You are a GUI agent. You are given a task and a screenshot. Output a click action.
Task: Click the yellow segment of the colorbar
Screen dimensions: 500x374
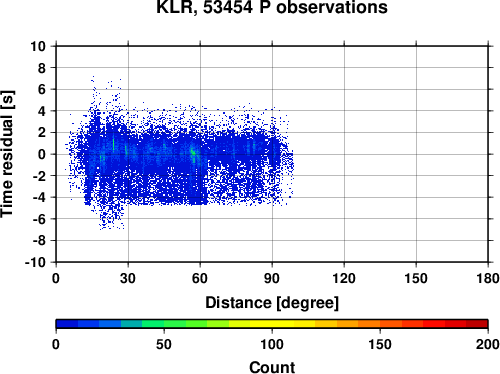tap(272, 324)
